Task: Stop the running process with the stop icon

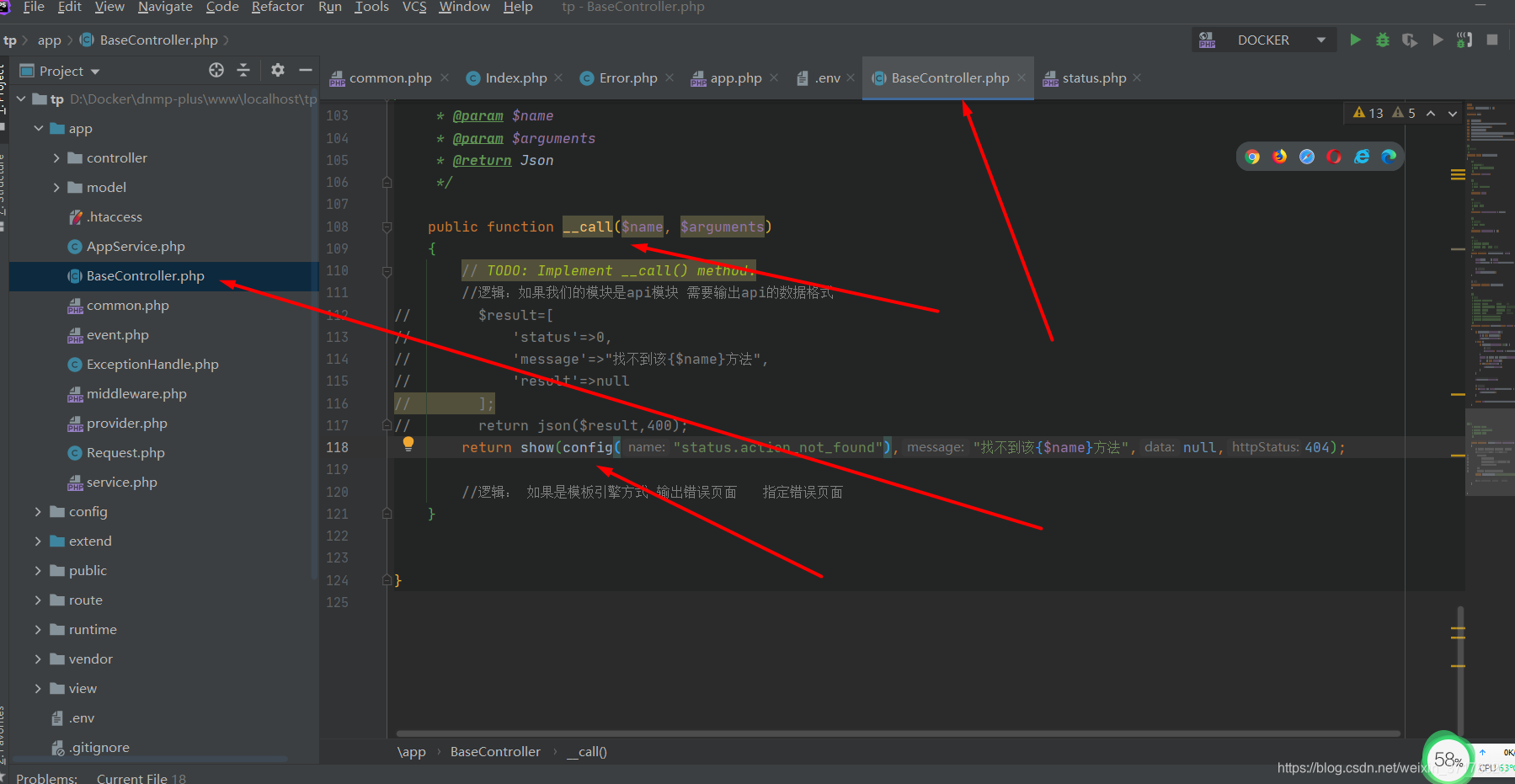Action: tap(1492, 40)
